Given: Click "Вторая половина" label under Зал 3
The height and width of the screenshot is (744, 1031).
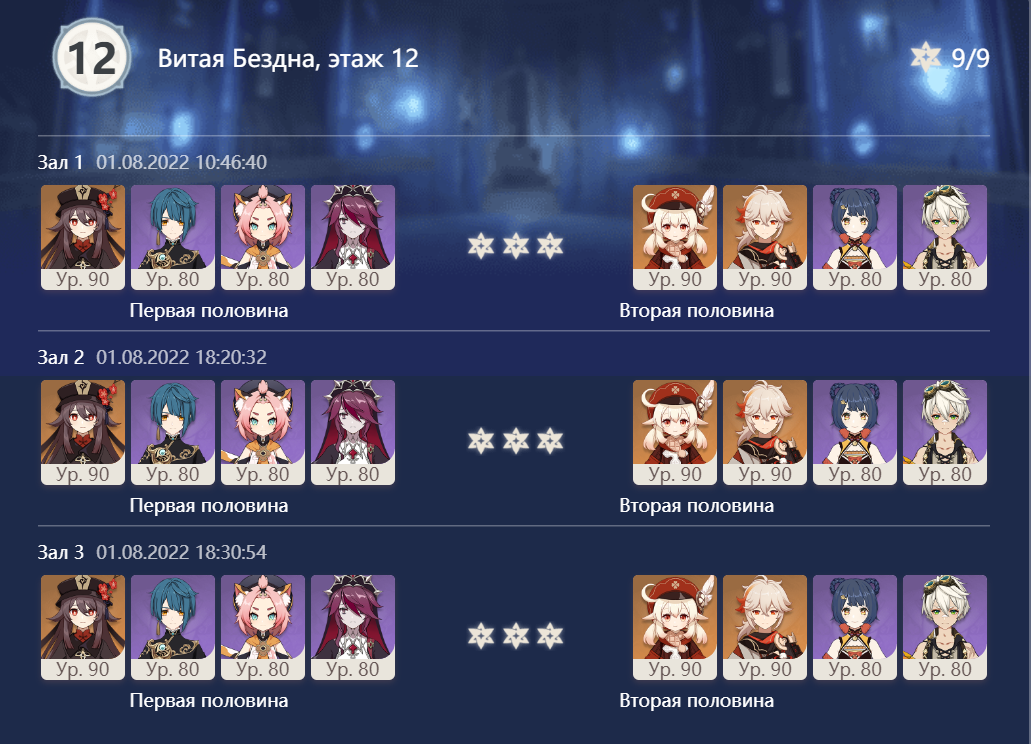Looking at the screenshot, I should [x=696, y=701].
